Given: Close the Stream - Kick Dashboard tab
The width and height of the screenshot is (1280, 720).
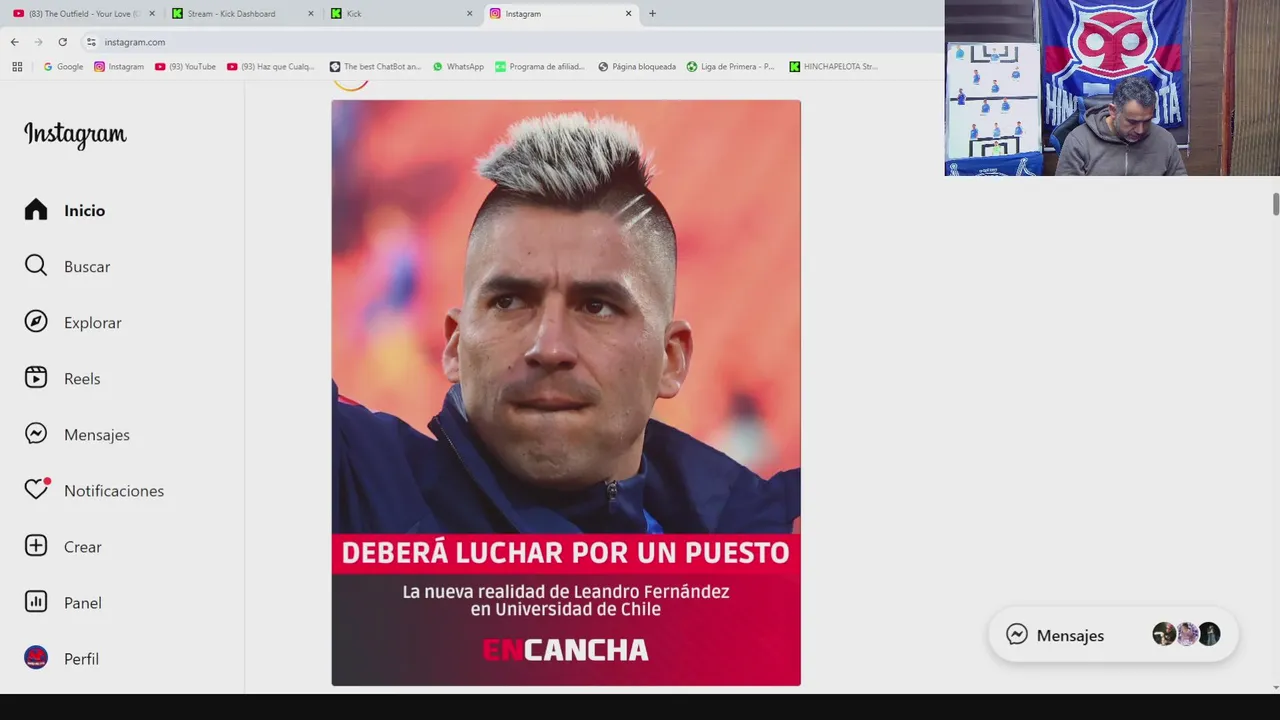Looking at the screenshot, I should pos(310,14).
